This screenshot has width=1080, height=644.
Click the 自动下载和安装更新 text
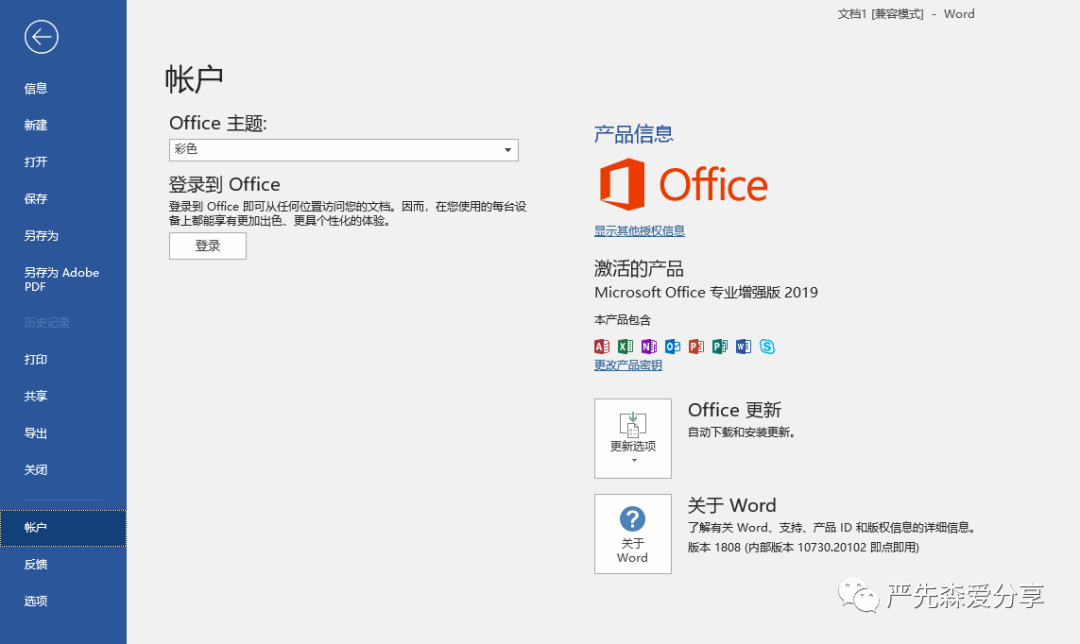pos(742,433)
